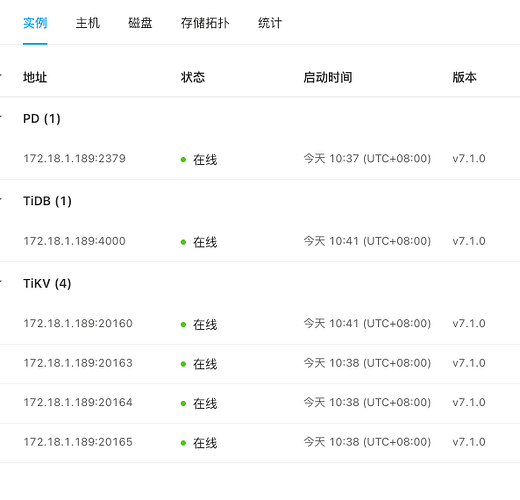Select the 实例 tab

click(x=35, y=23)
